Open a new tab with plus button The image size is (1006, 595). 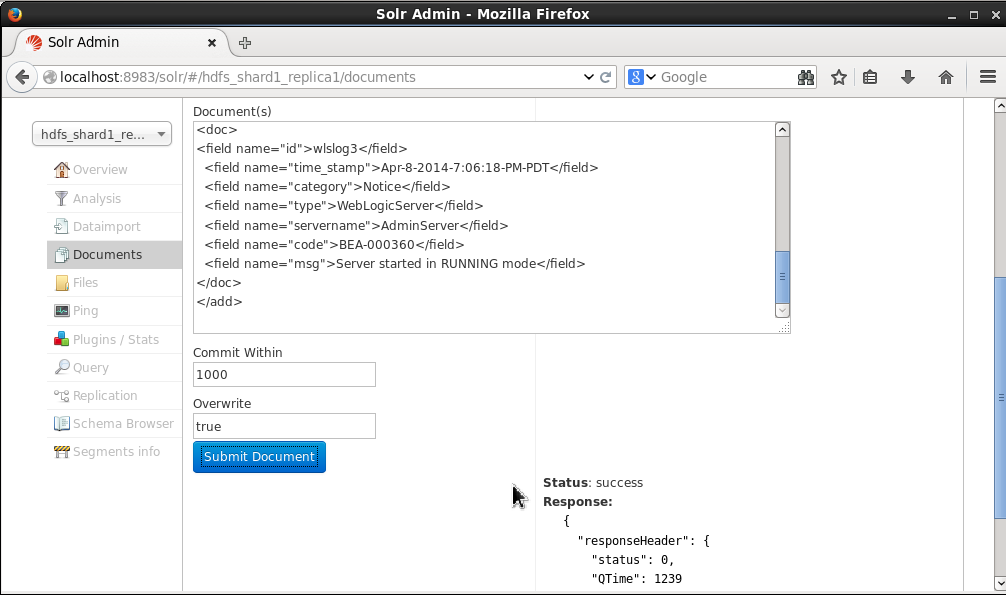[244, 43]
